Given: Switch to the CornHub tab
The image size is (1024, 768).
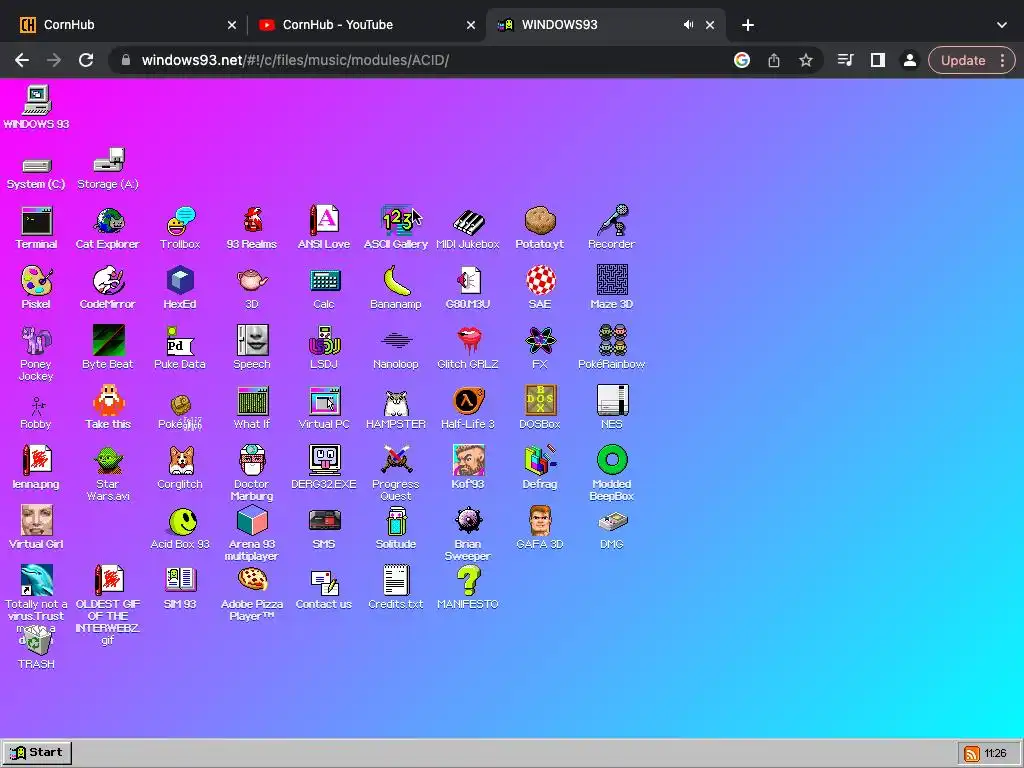Looking at the screenshot, I should point(127,25).
